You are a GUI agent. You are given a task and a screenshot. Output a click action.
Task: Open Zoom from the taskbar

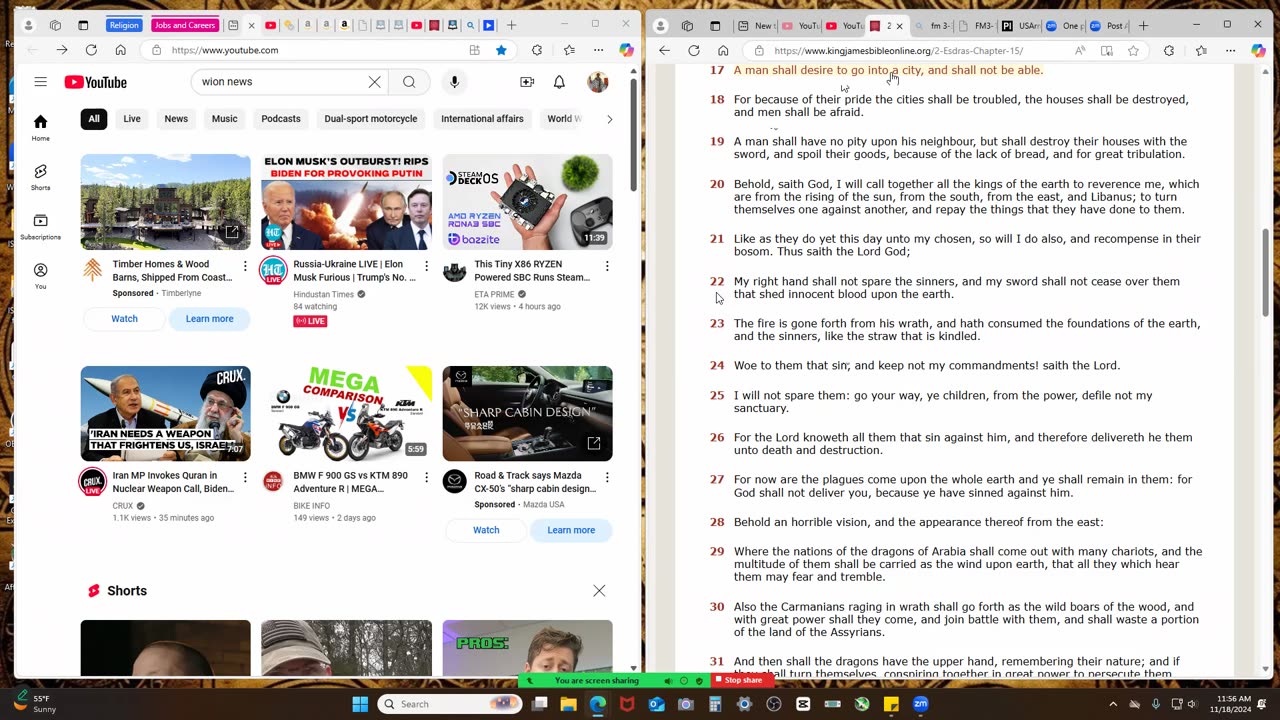[921, 704]
